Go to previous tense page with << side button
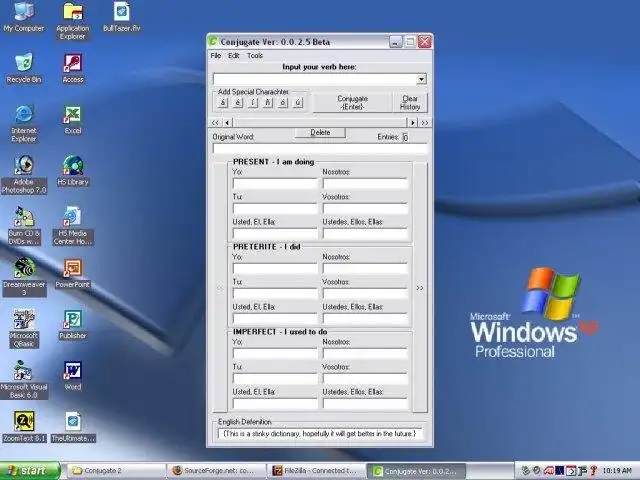The height and width of the screenshot is (480, 640). coord(220,288)
